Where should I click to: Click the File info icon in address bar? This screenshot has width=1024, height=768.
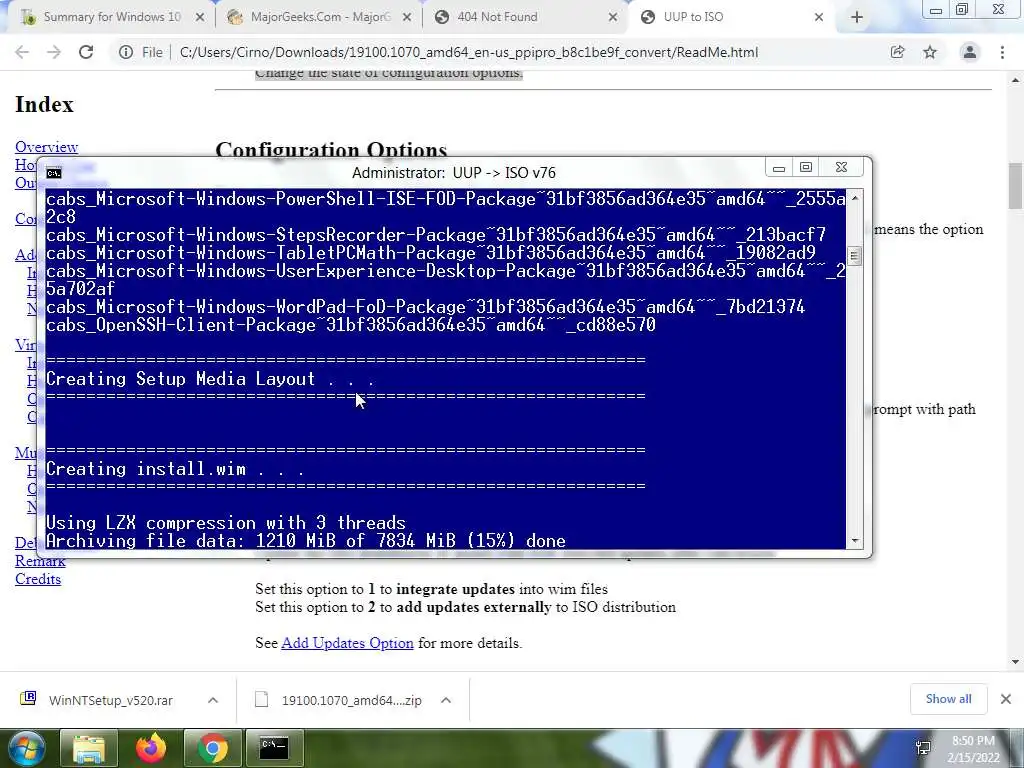click(x=126, y=52)
